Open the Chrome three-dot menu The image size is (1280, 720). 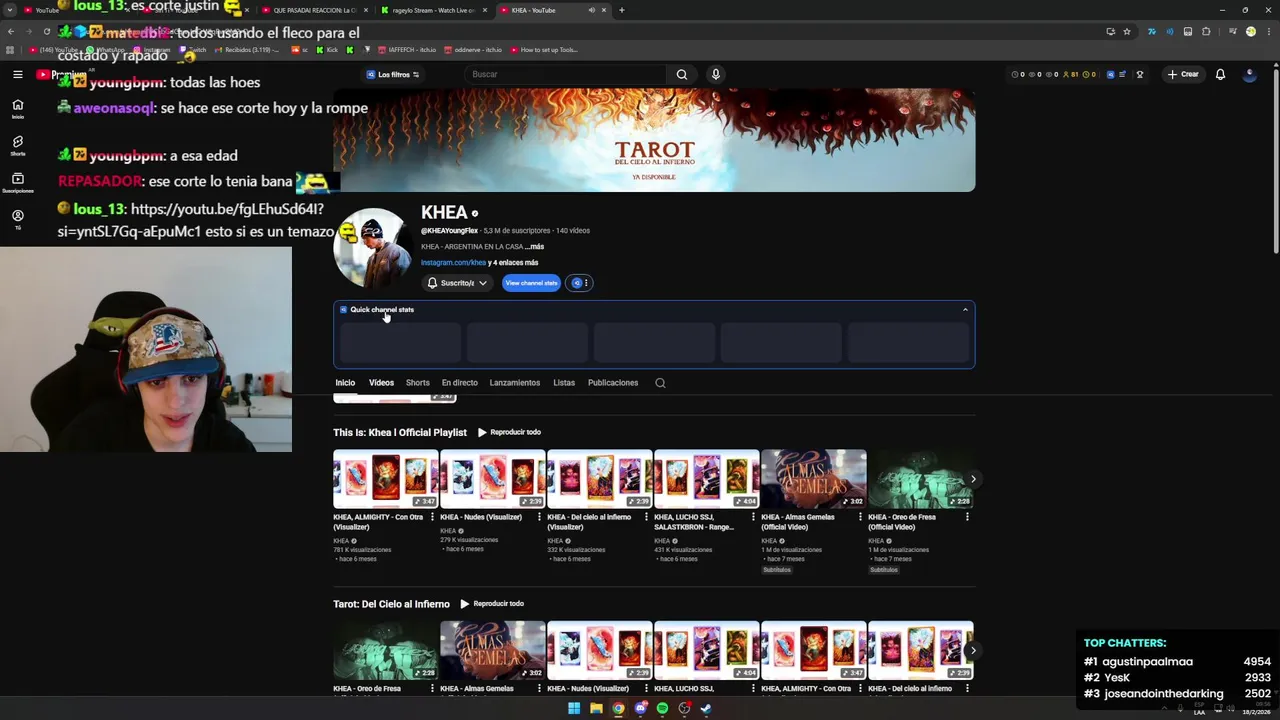tap(1268, 31)
